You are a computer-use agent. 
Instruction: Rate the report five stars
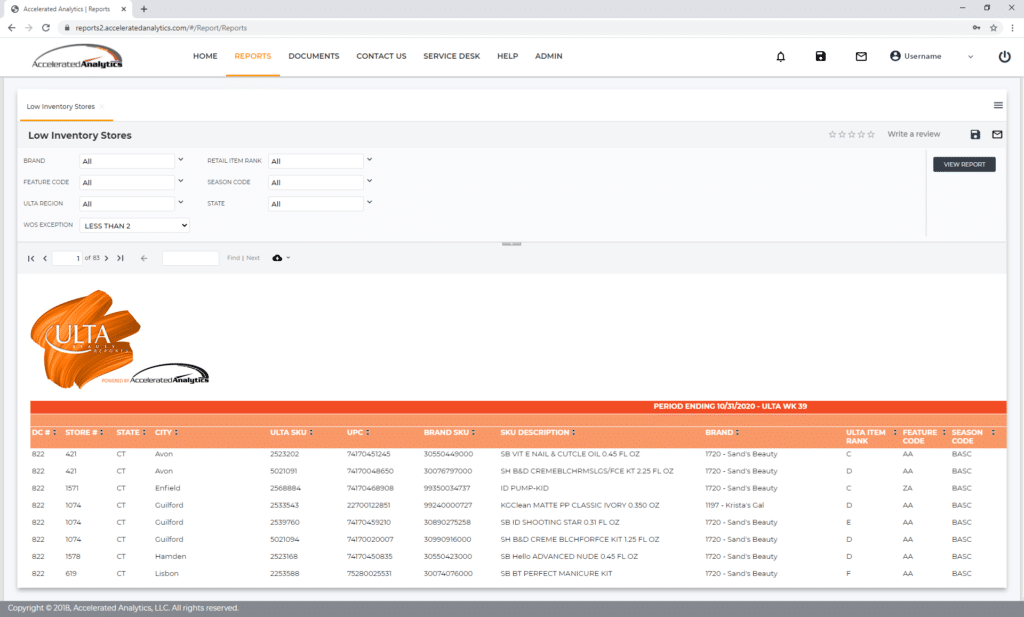[x=869, y=134]
